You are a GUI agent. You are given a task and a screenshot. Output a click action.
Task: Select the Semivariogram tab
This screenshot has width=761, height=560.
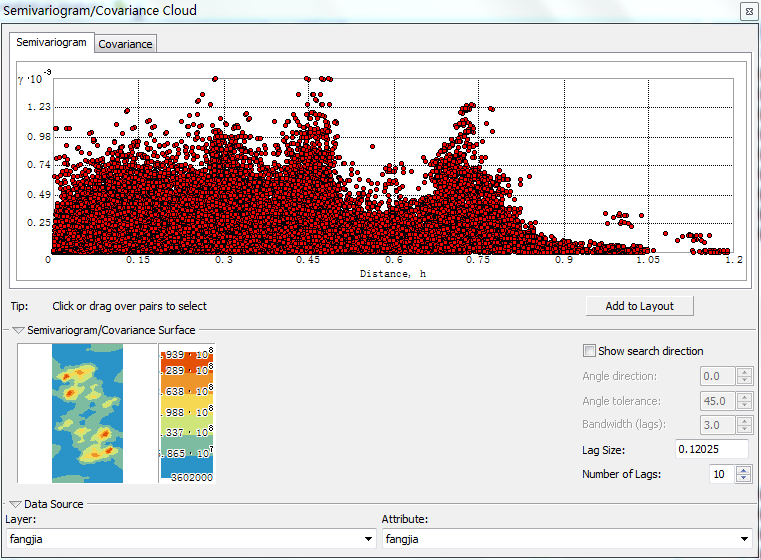click(x=52, y=43)
